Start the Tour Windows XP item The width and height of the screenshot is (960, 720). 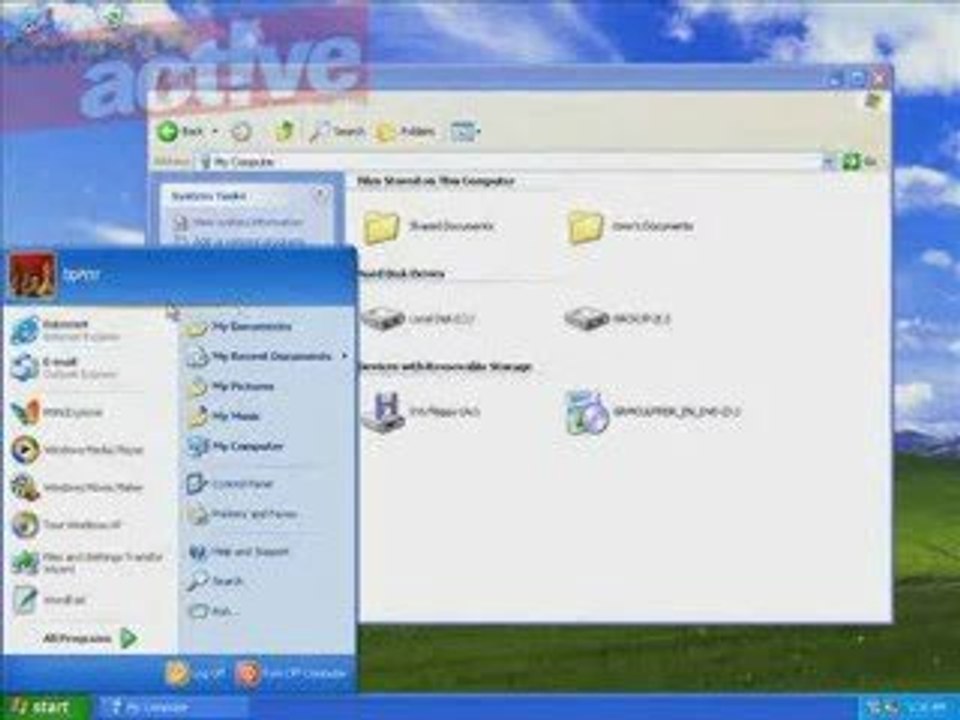pyautogui.click(x=66, y=525)
